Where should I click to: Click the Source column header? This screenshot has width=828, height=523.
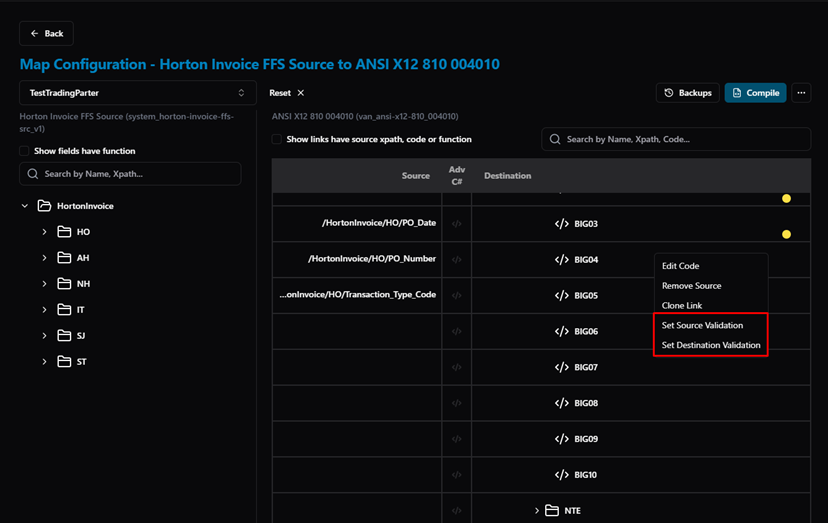[x=416, y=176]
